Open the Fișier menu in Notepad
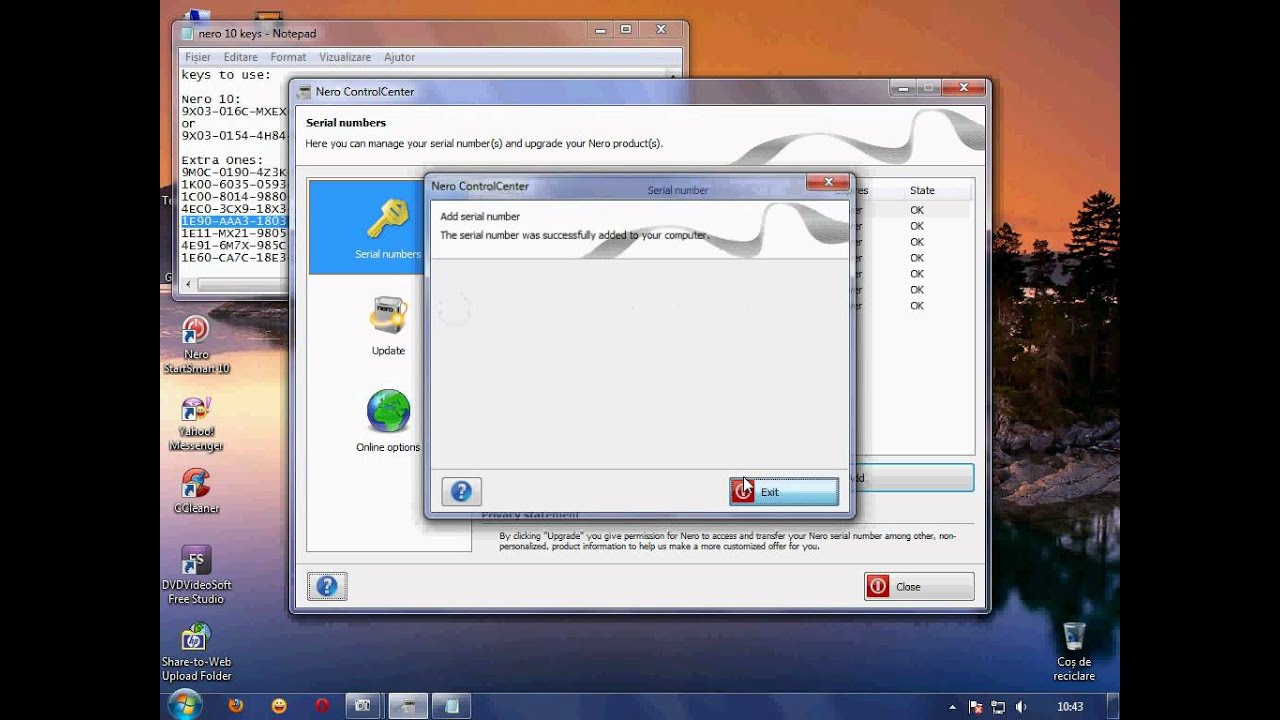Screen dimensions: 1280x720 point(198,57)
